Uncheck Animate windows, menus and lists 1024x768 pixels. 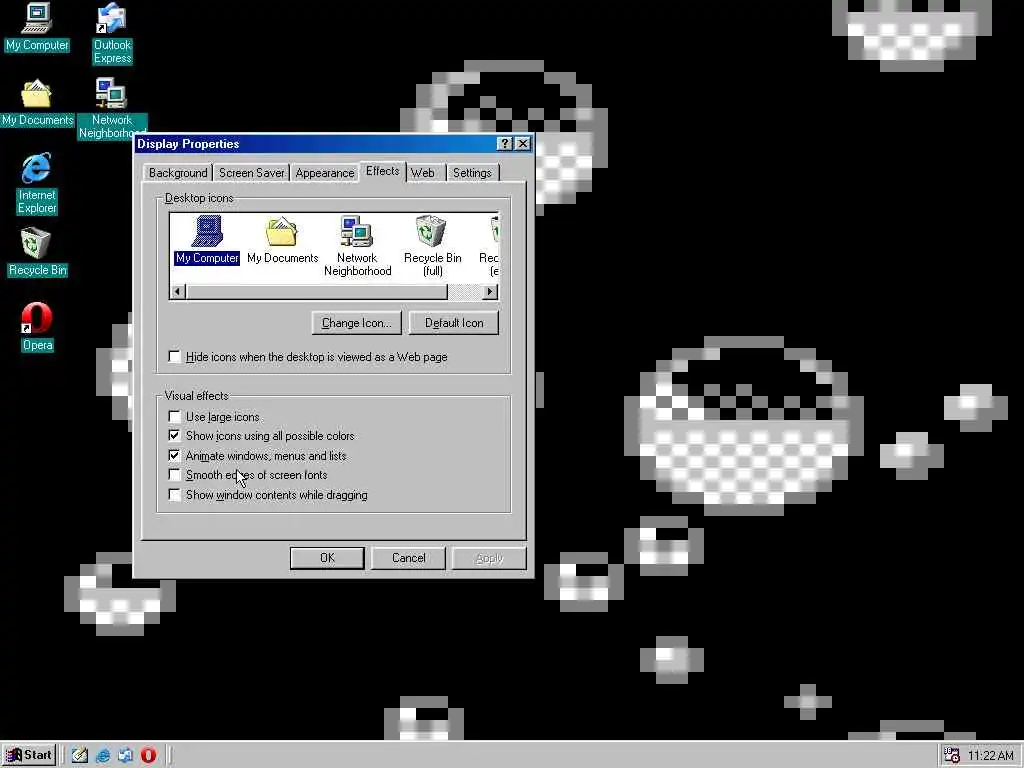point(174,455)
